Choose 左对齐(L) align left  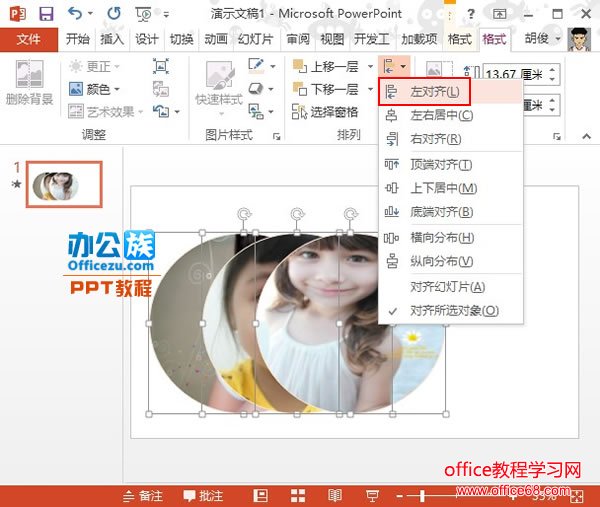pyautogui.click(x=450, y=92)
